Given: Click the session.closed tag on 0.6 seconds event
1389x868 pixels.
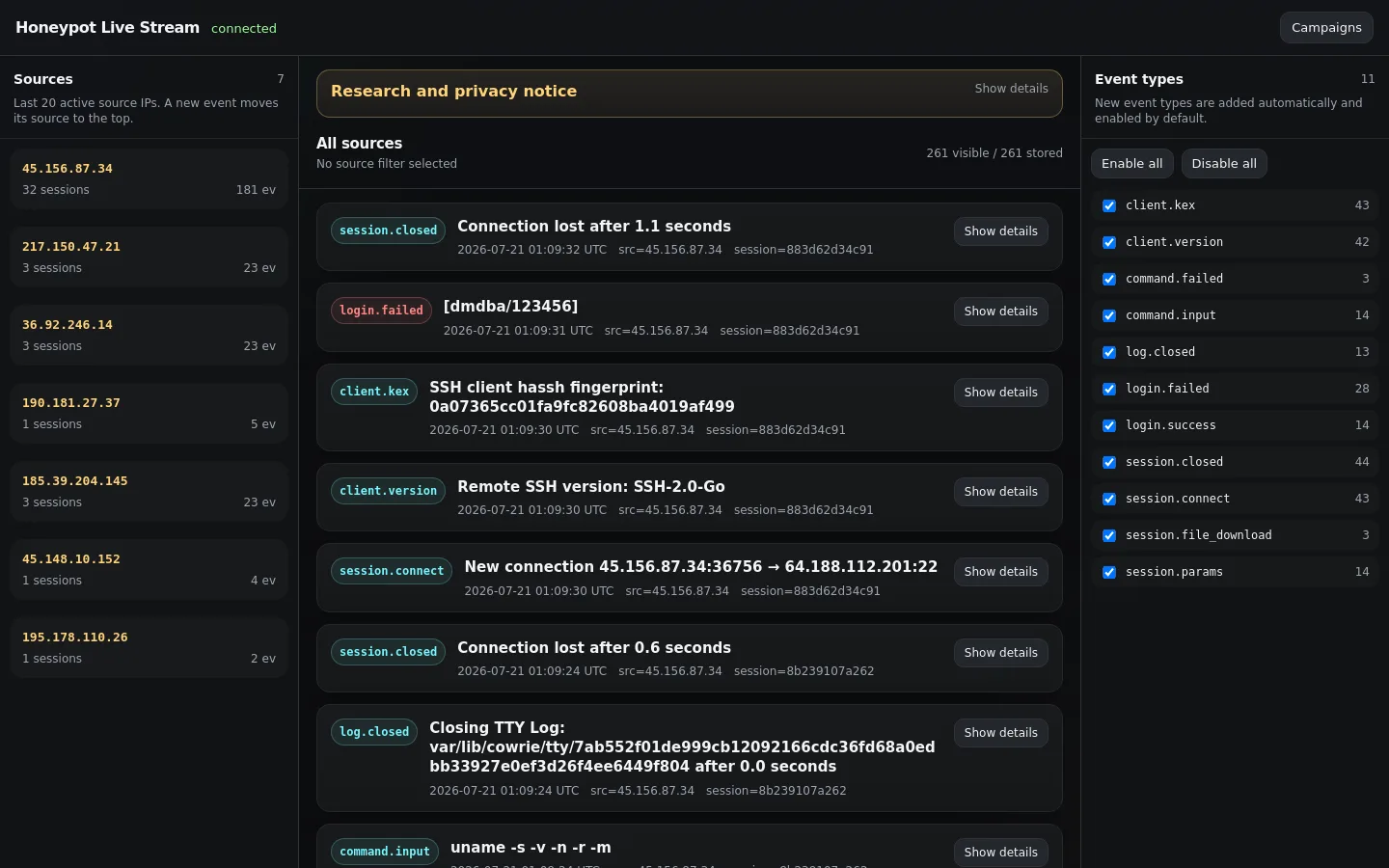Looking at the screenshot, I should pos(388,652).
